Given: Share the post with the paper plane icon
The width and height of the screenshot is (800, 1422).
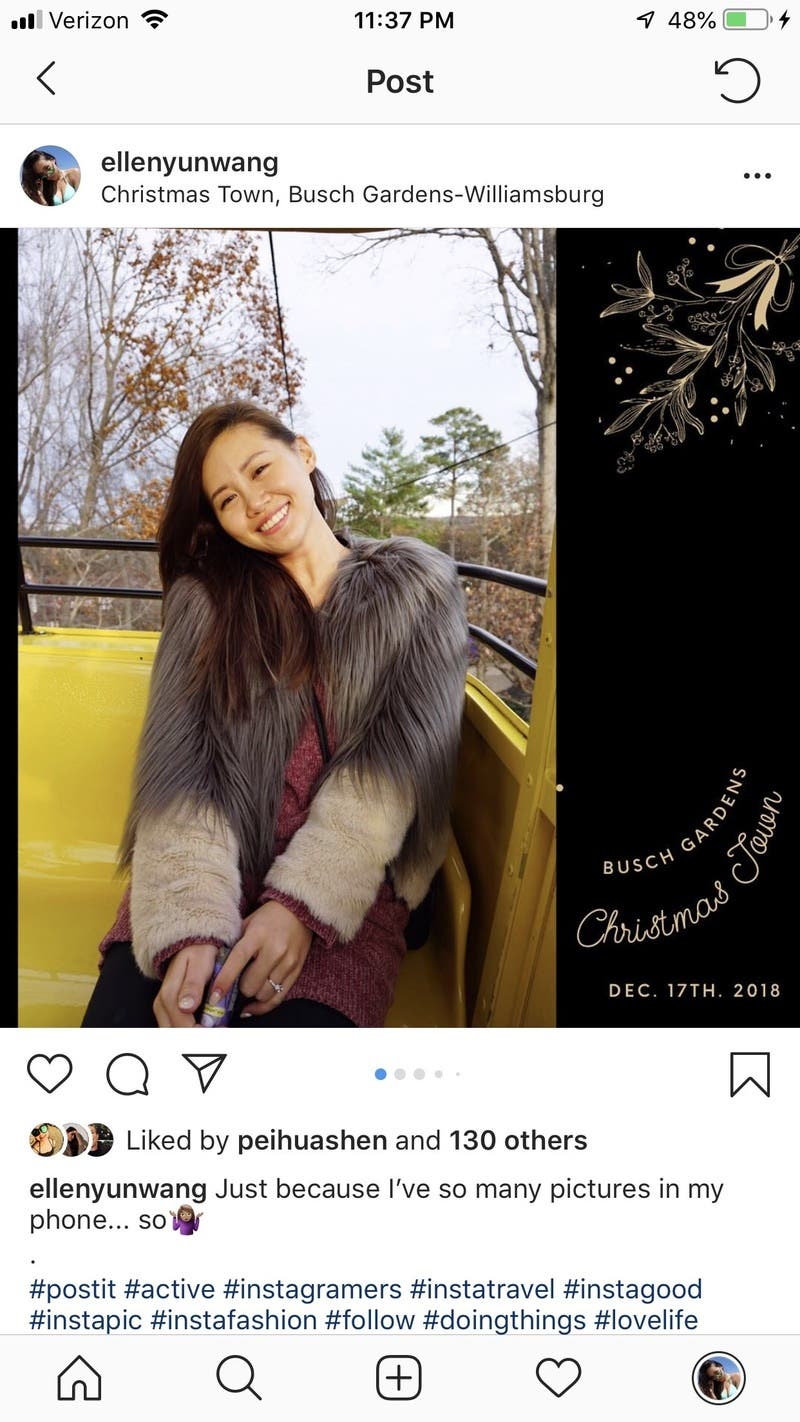Looking at the screenshot, I should click(x=204, y=1073).
